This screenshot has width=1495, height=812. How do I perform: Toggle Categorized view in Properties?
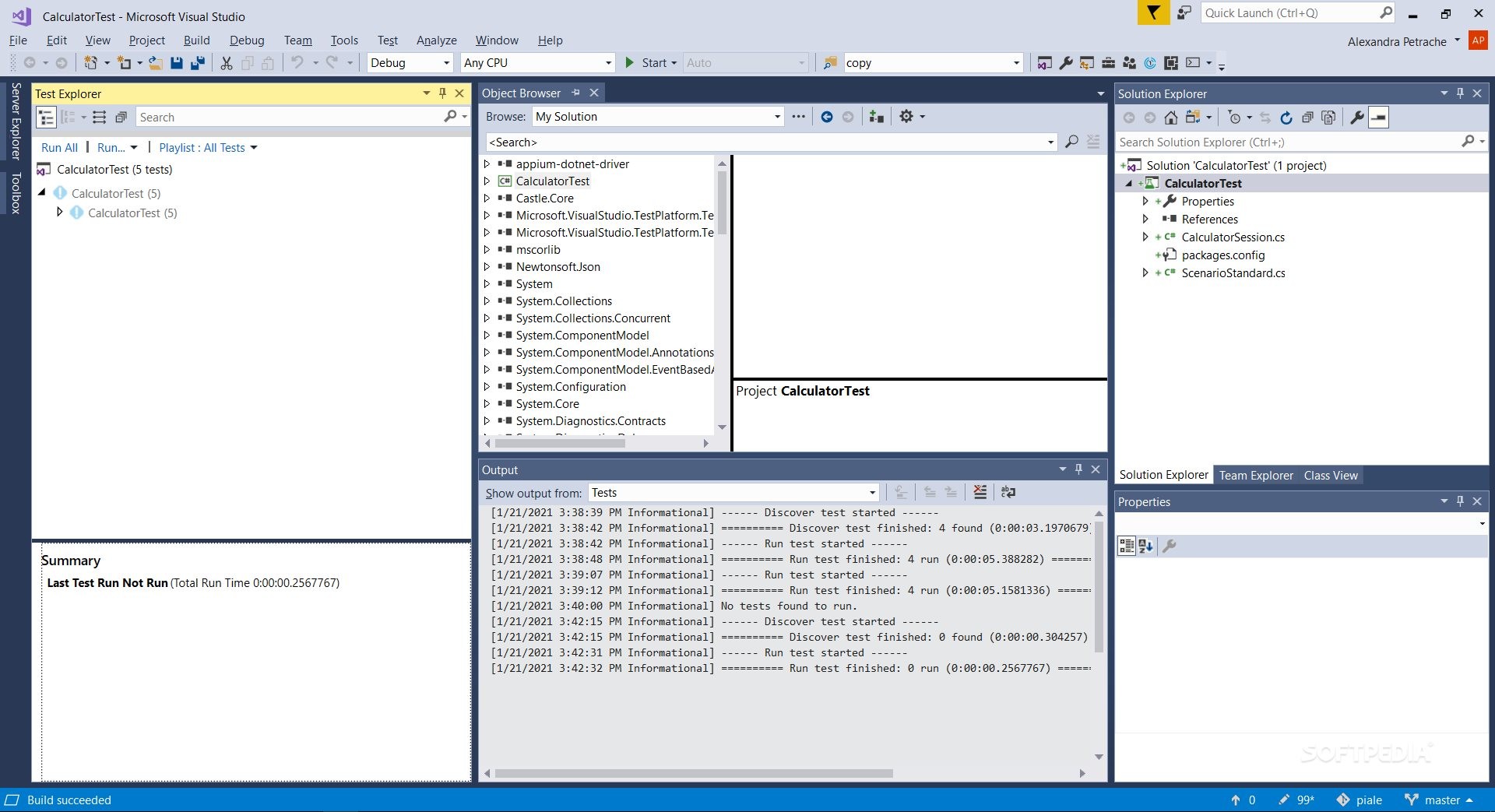(1126, 546)
